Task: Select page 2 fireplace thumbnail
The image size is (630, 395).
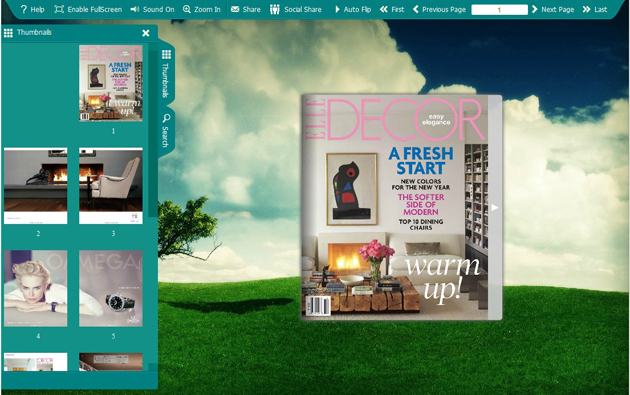Action: point(36,186)
